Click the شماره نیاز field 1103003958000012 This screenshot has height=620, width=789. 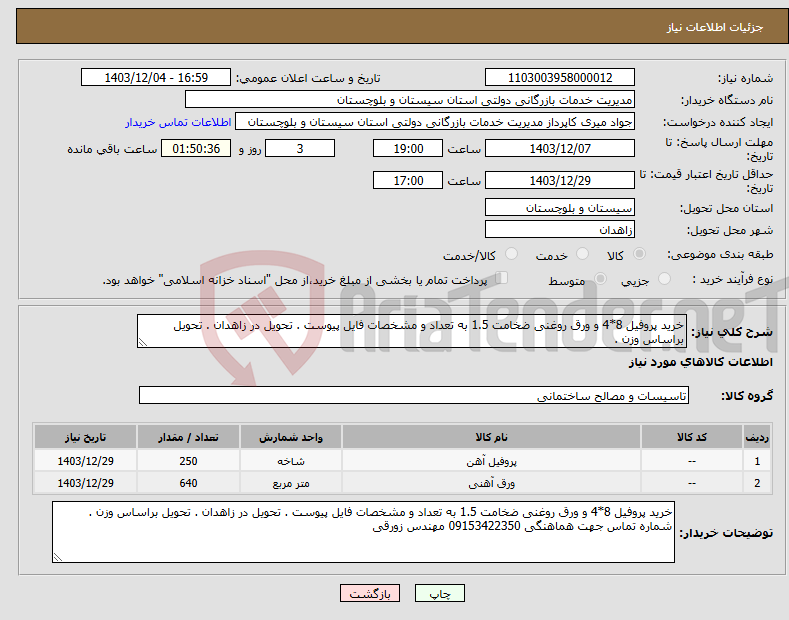click(560, 78)
